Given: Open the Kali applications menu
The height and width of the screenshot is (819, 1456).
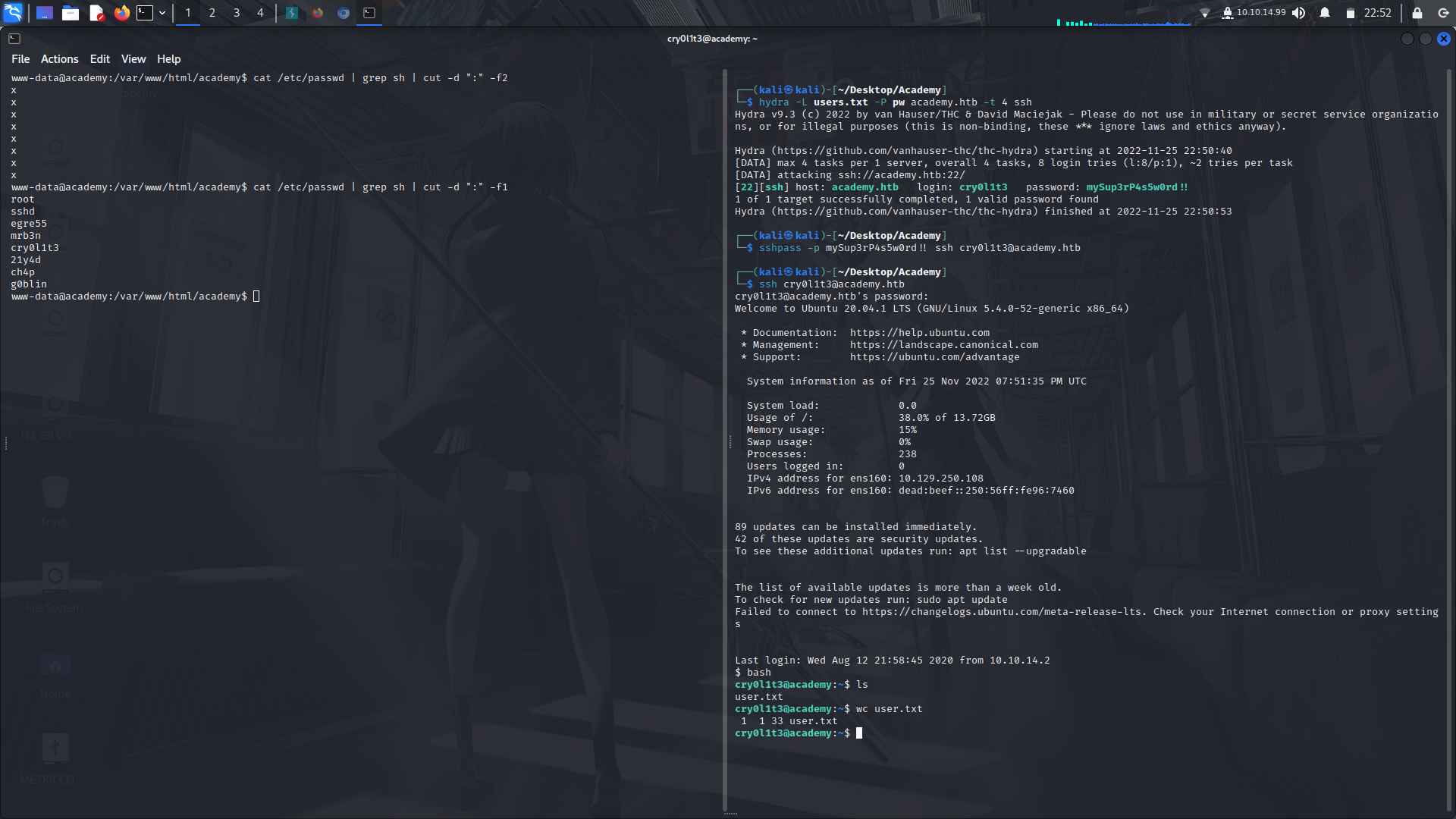Looking at the screenshot, I should point(13,13).
